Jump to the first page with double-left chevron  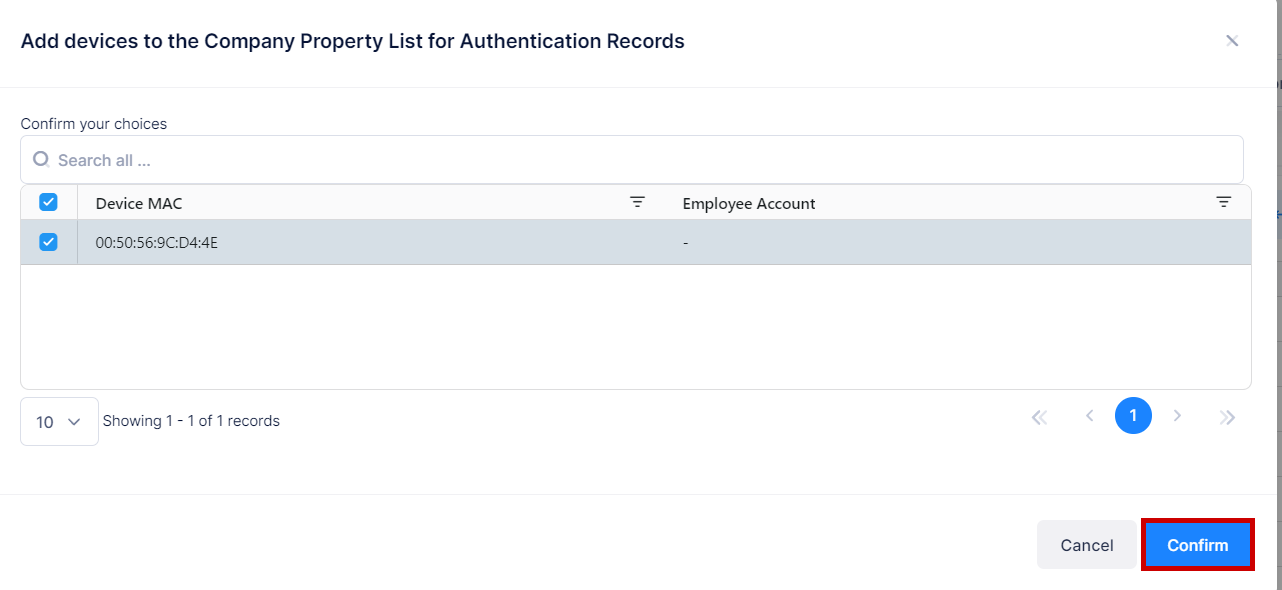click(x=1039, y=415)
